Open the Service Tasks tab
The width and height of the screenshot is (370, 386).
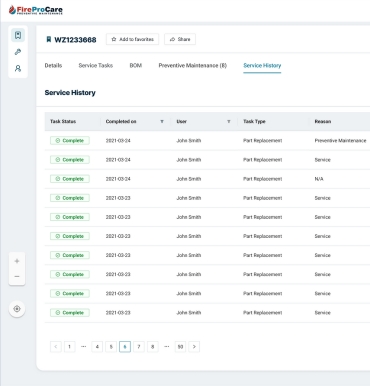pos(96,65)
